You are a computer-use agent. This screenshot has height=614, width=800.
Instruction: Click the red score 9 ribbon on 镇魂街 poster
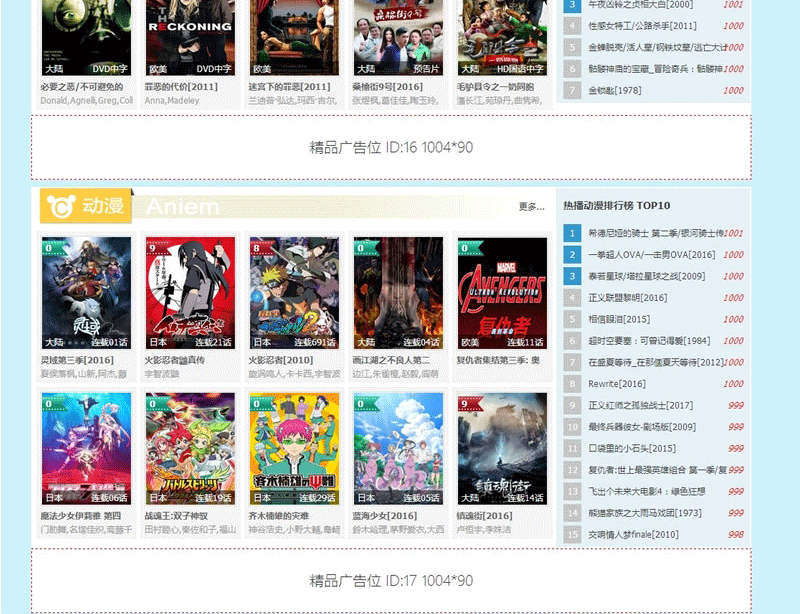tap(469, 403)
